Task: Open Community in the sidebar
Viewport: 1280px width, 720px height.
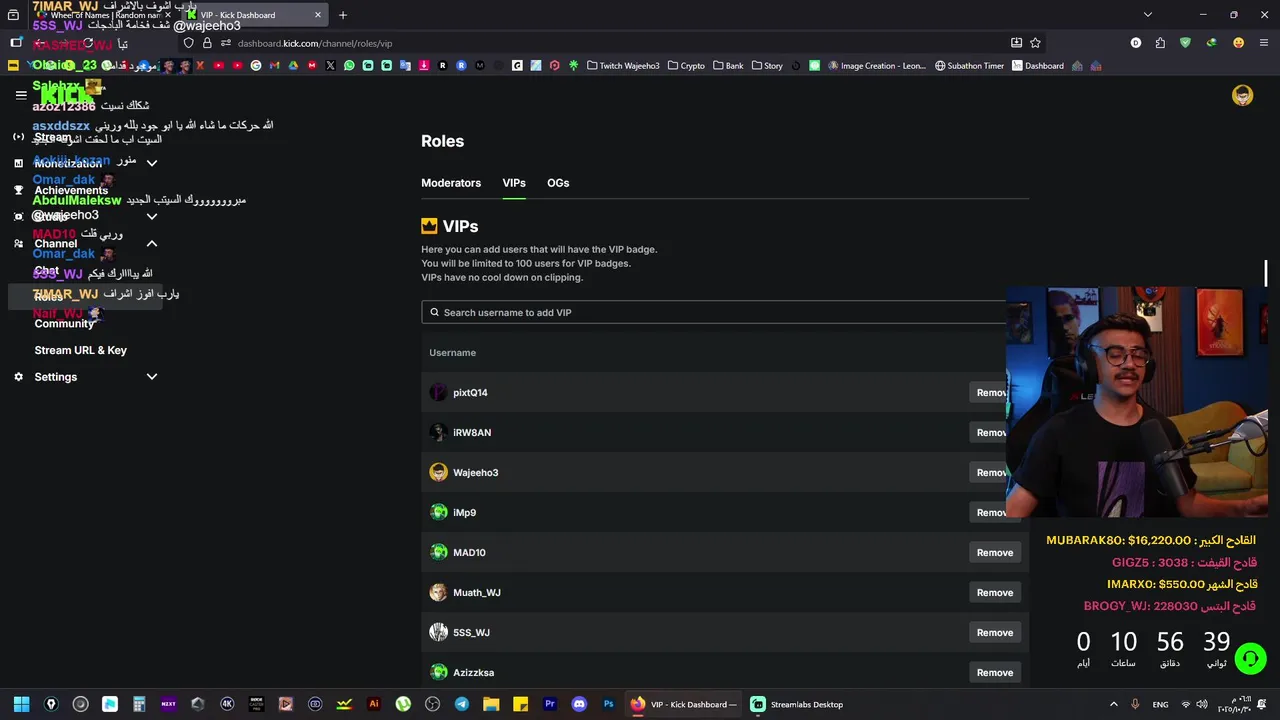Action: click(64, 323)
